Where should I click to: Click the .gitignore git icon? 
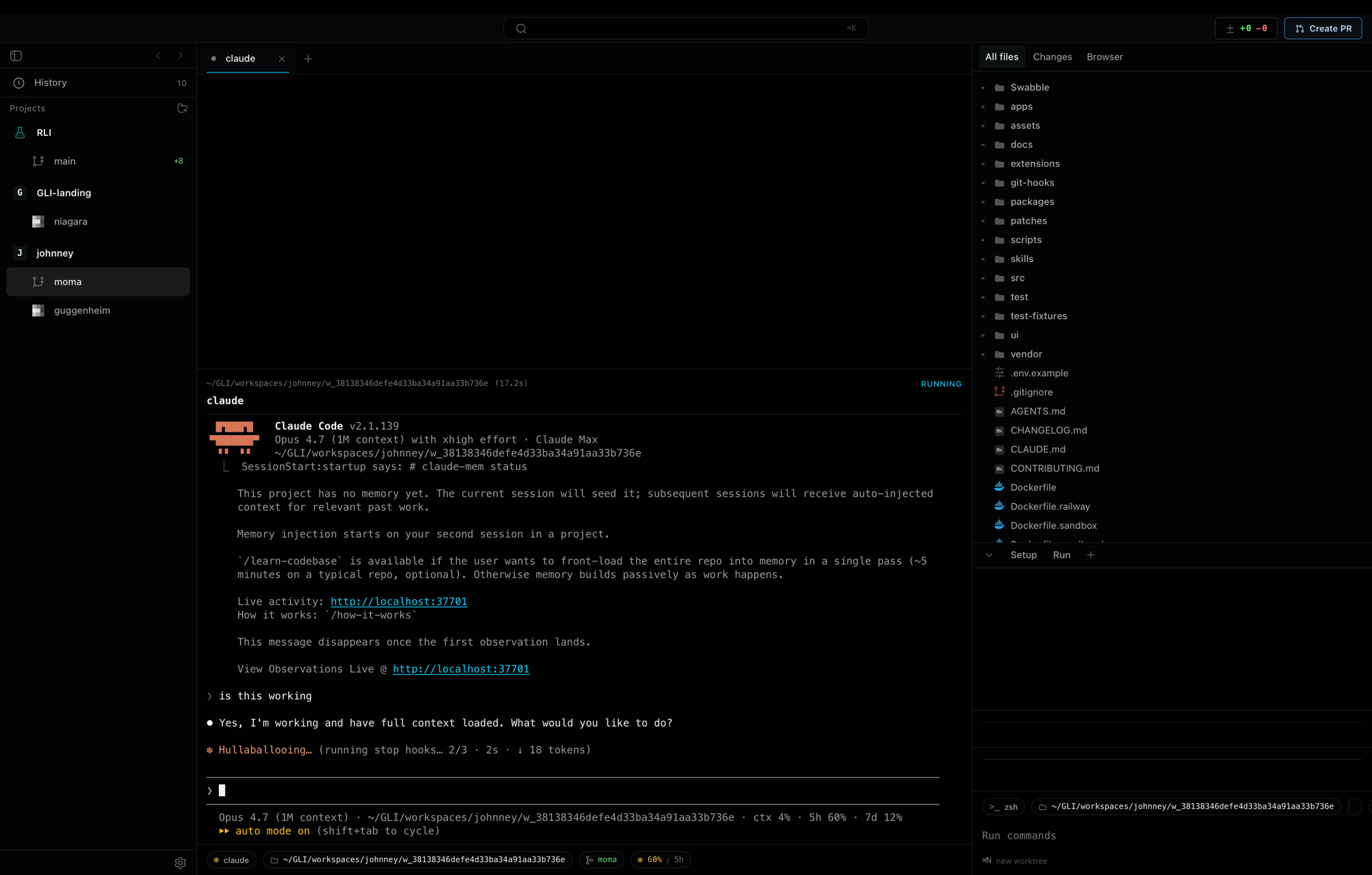click(1000, 393)
